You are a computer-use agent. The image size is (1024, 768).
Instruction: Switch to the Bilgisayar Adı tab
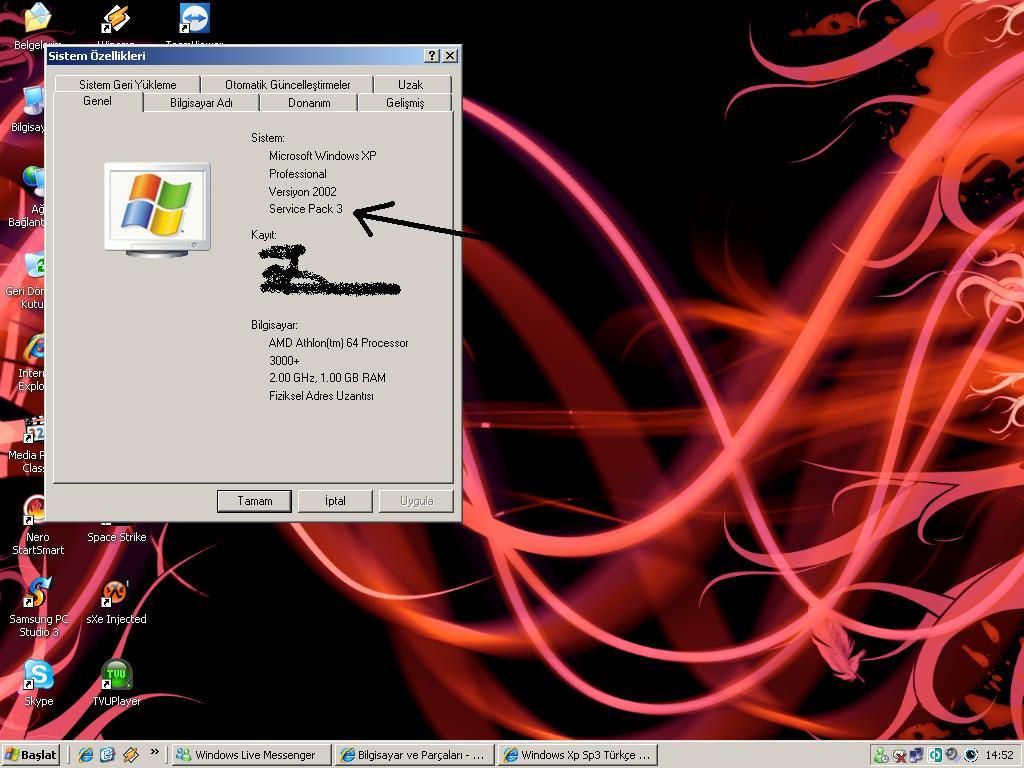201,103
